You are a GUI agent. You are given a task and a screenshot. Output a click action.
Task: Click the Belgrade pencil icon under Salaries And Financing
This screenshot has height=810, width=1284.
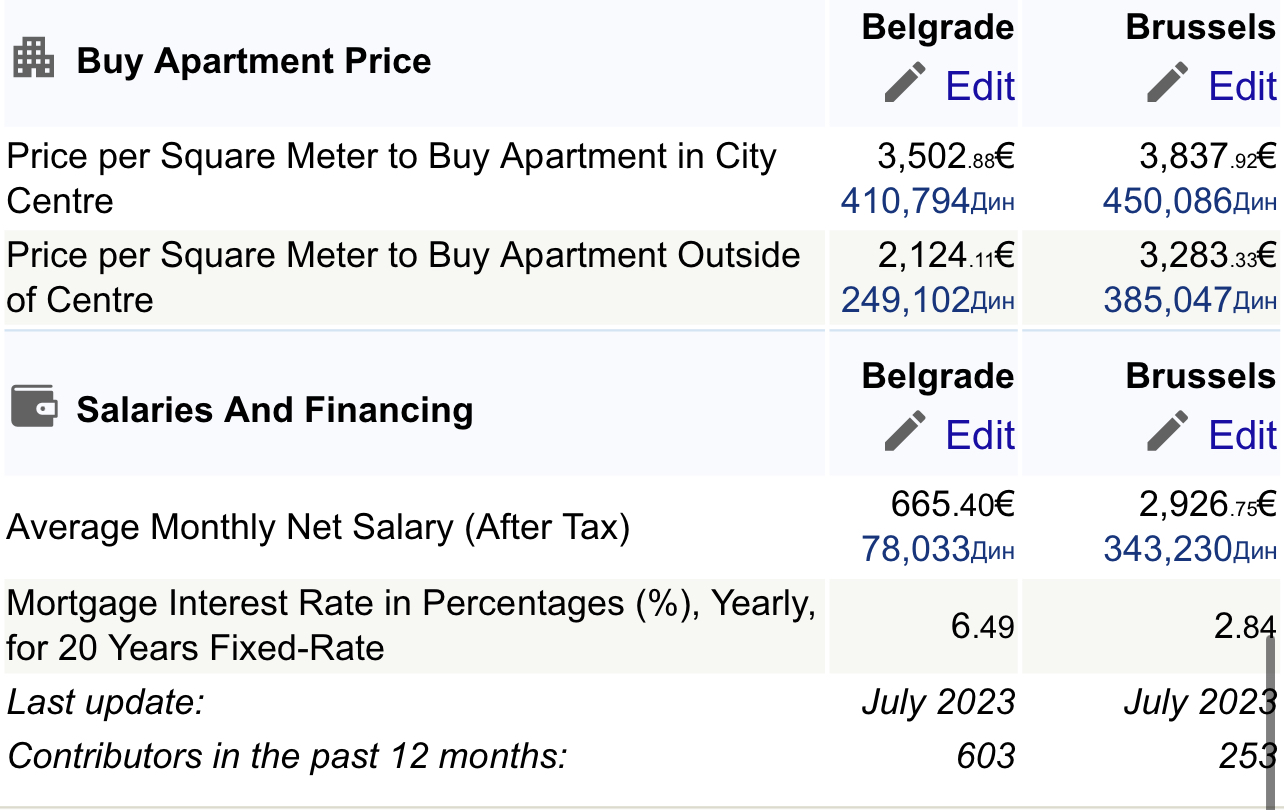[906, 432]
